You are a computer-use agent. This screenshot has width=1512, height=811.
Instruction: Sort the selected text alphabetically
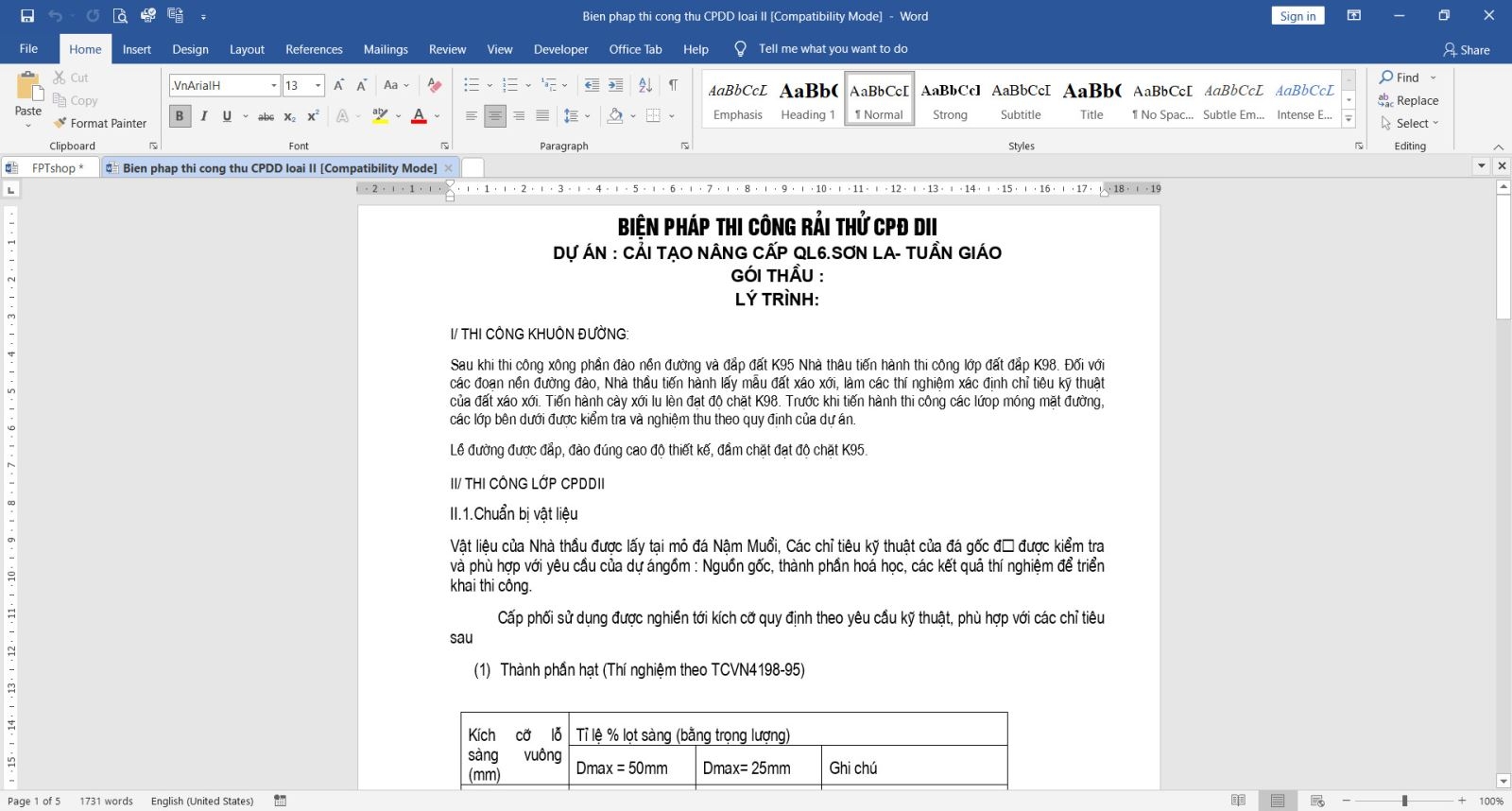pos(645,85)
